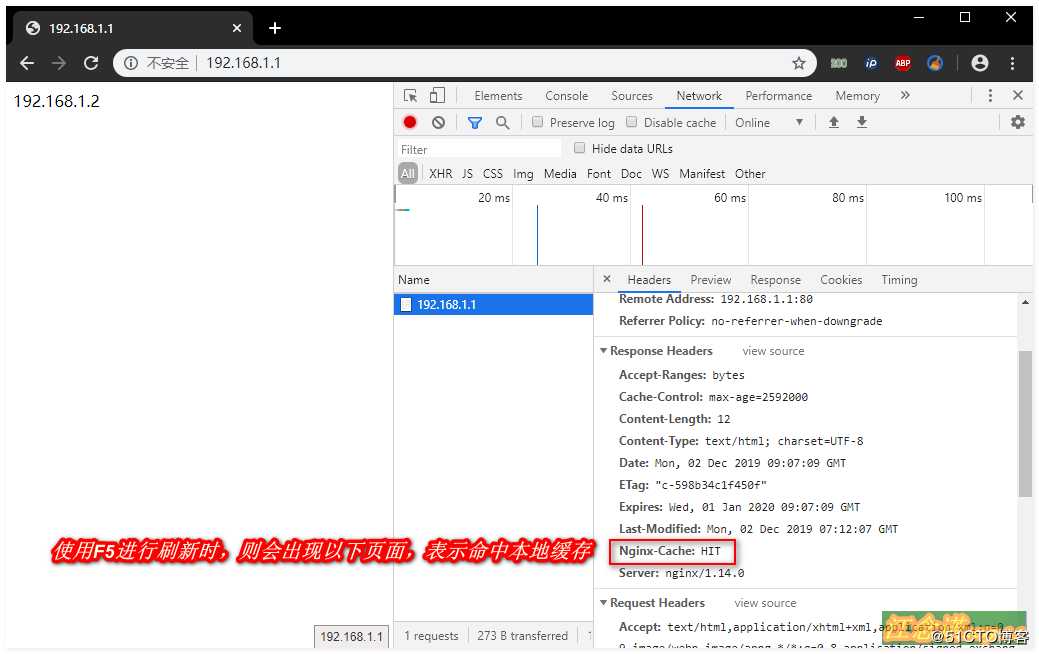This screenshot has width=1039, height=654.
Task: Check Hide data URLs
Action: (x=579, y=148)
